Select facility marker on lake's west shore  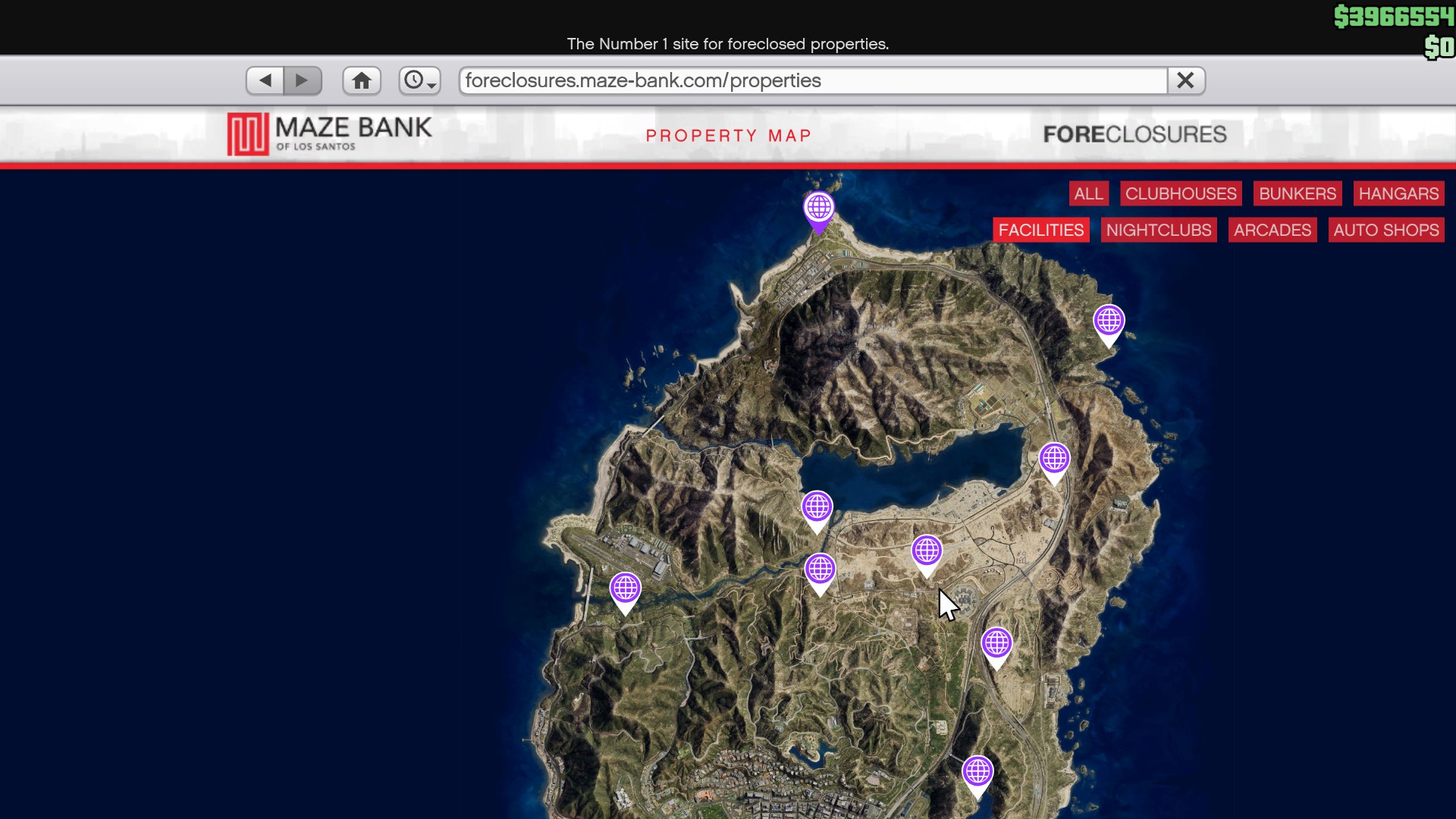[x=817, y=508]
